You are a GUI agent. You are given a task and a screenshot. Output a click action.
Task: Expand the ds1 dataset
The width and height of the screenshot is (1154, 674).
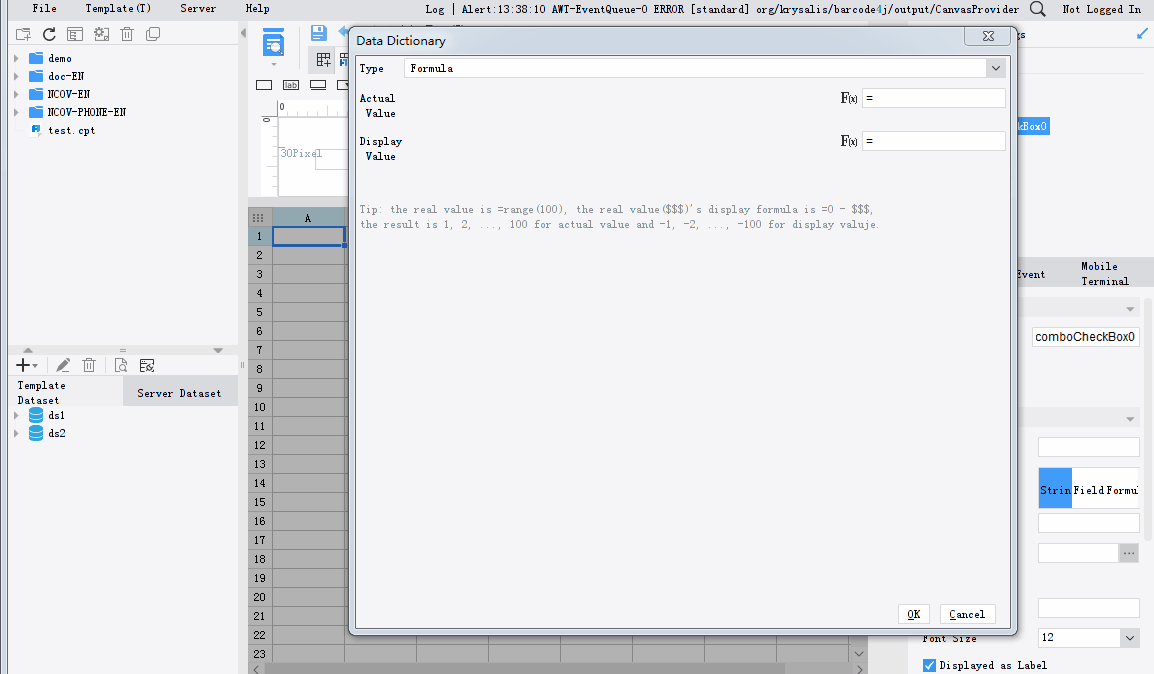14,414
